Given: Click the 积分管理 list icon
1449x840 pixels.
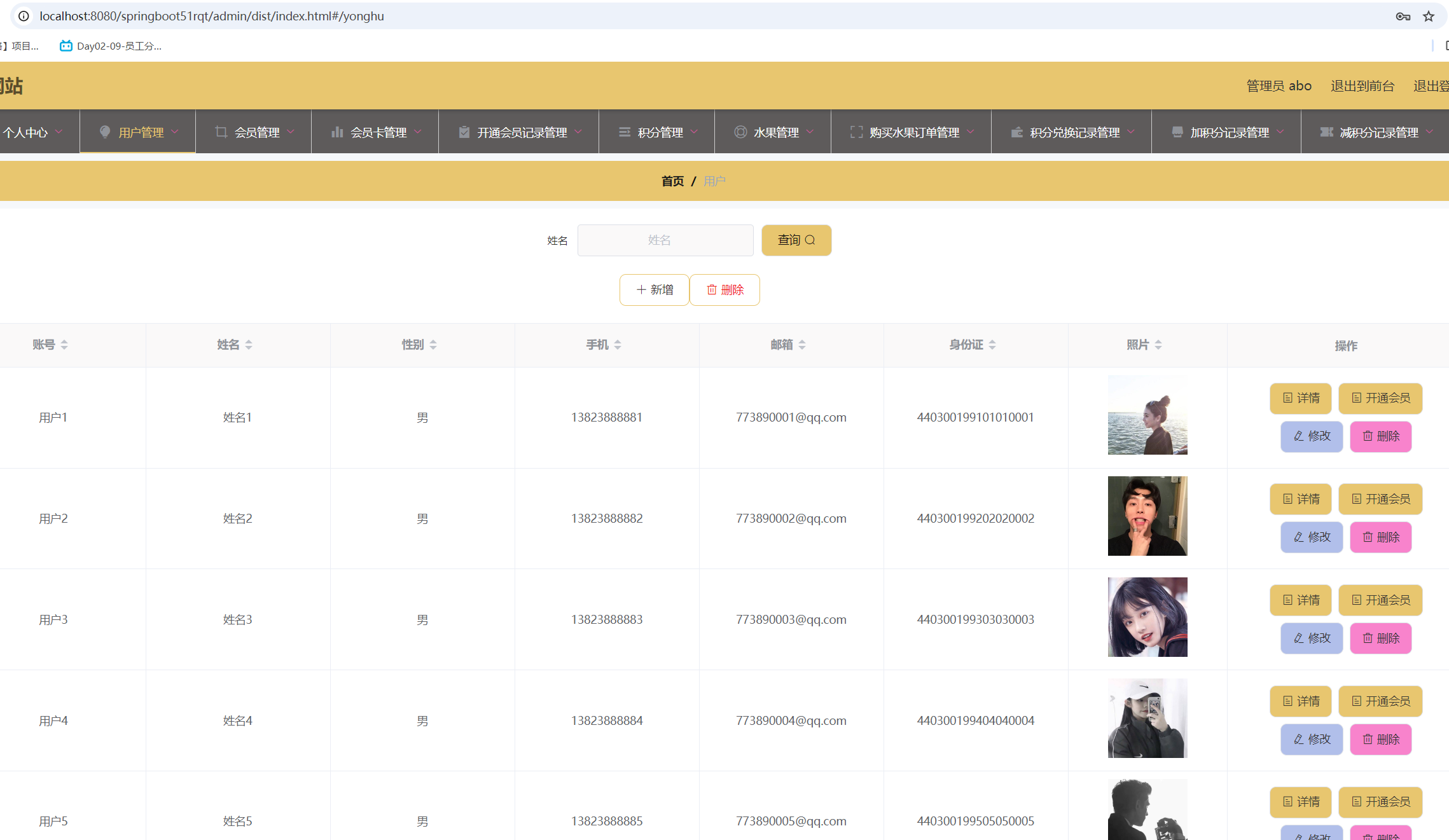Looking at the screenshot, I should coord(624,132).
